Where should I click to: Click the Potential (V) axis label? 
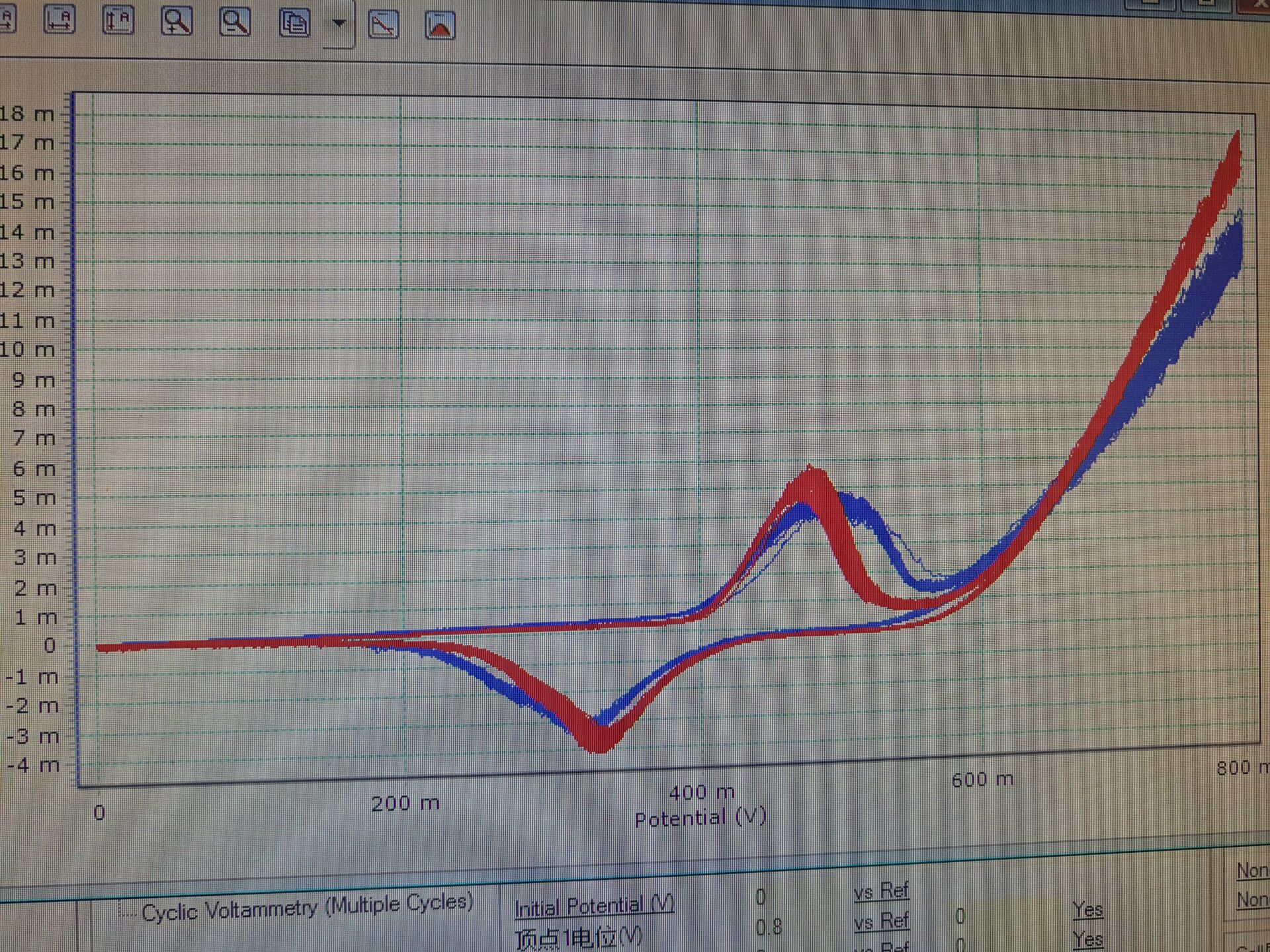pyautogui.click(x=700, y=818)
